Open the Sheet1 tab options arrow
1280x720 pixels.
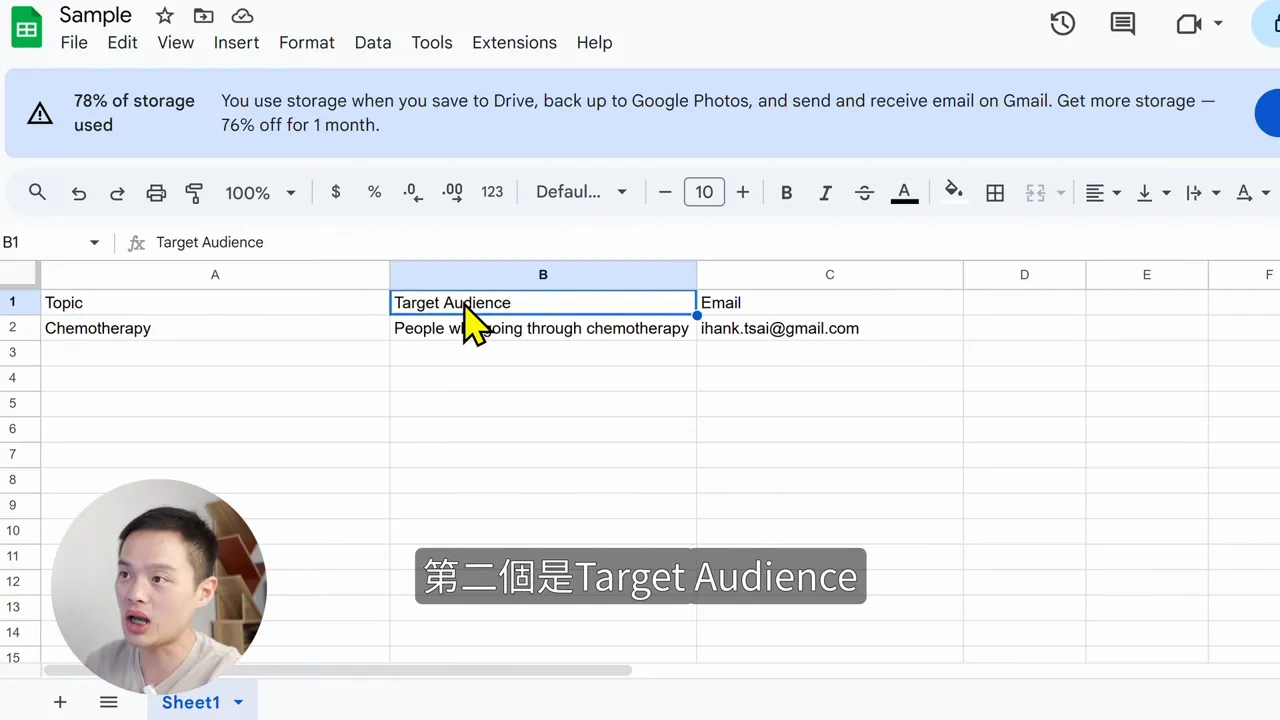tap(238, 702)
